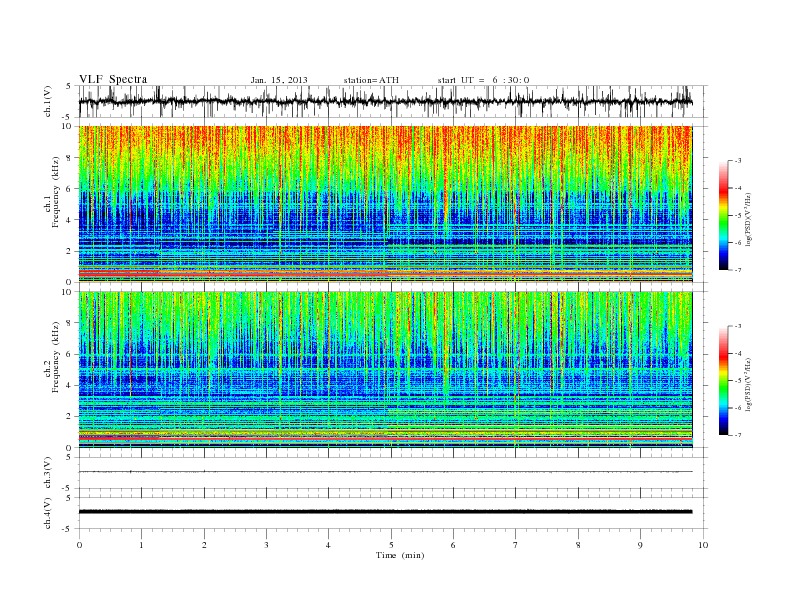Click the time axis tick label "3"
The width and height of the screenshot is (792, 612).
click(266, 545)
